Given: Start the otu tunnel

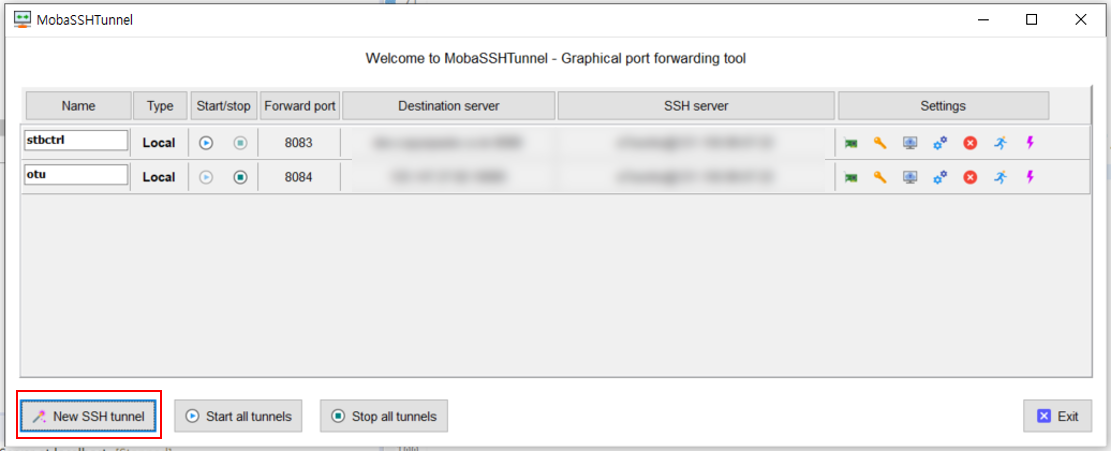Looking at the screenshot, I should (x=206, y=177).
